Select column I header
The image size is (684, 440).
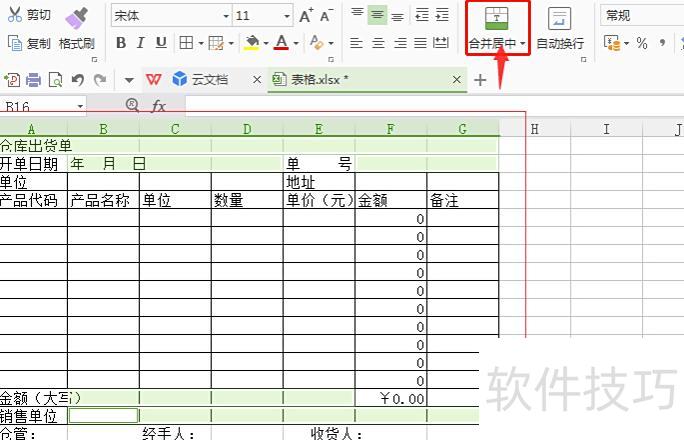[x=606, y=129]
